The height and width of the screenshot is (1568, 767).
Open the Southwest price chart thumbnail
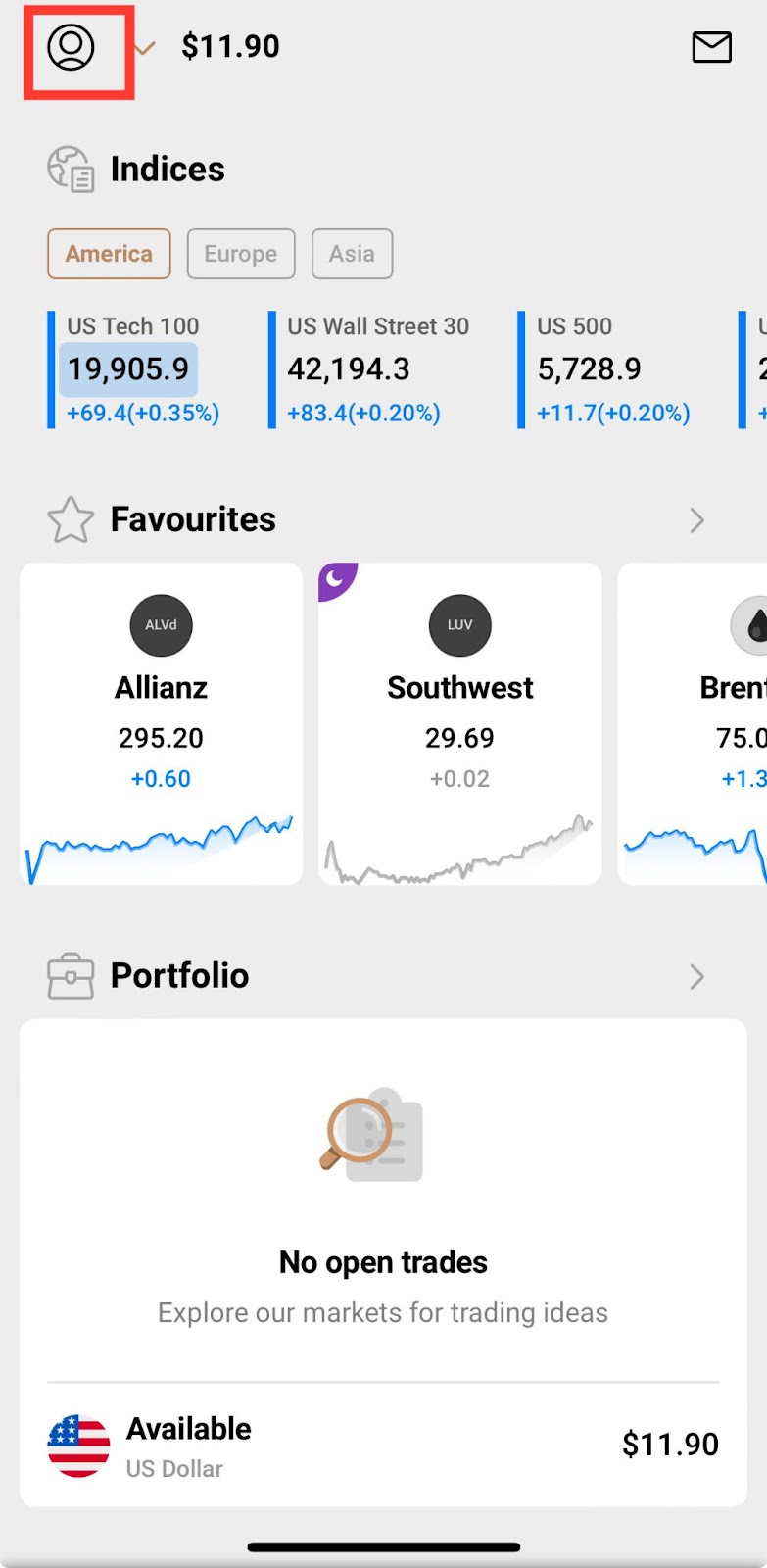pos(459,848)
